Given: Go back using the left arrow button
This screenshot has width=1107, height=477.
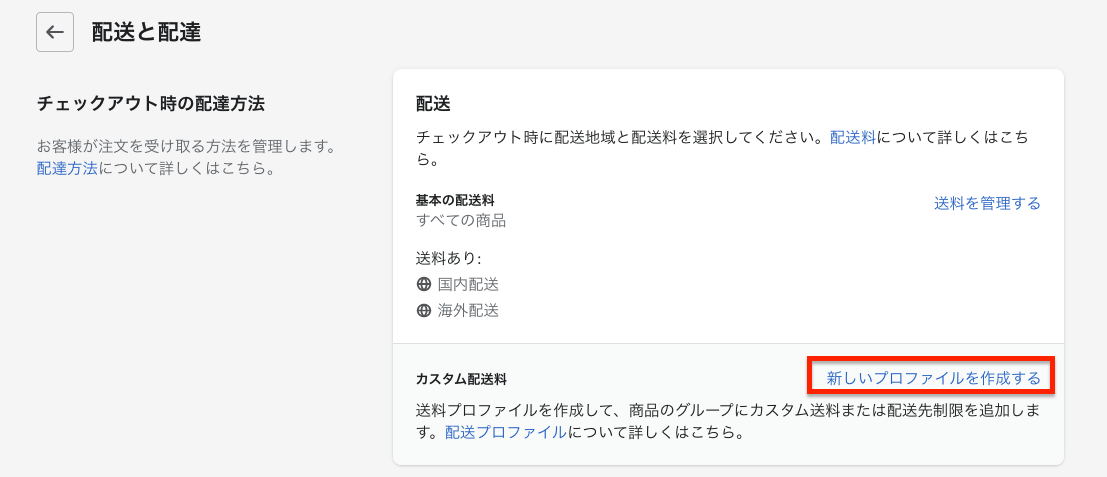Looking at the screenshot, I should click(55, 32).
